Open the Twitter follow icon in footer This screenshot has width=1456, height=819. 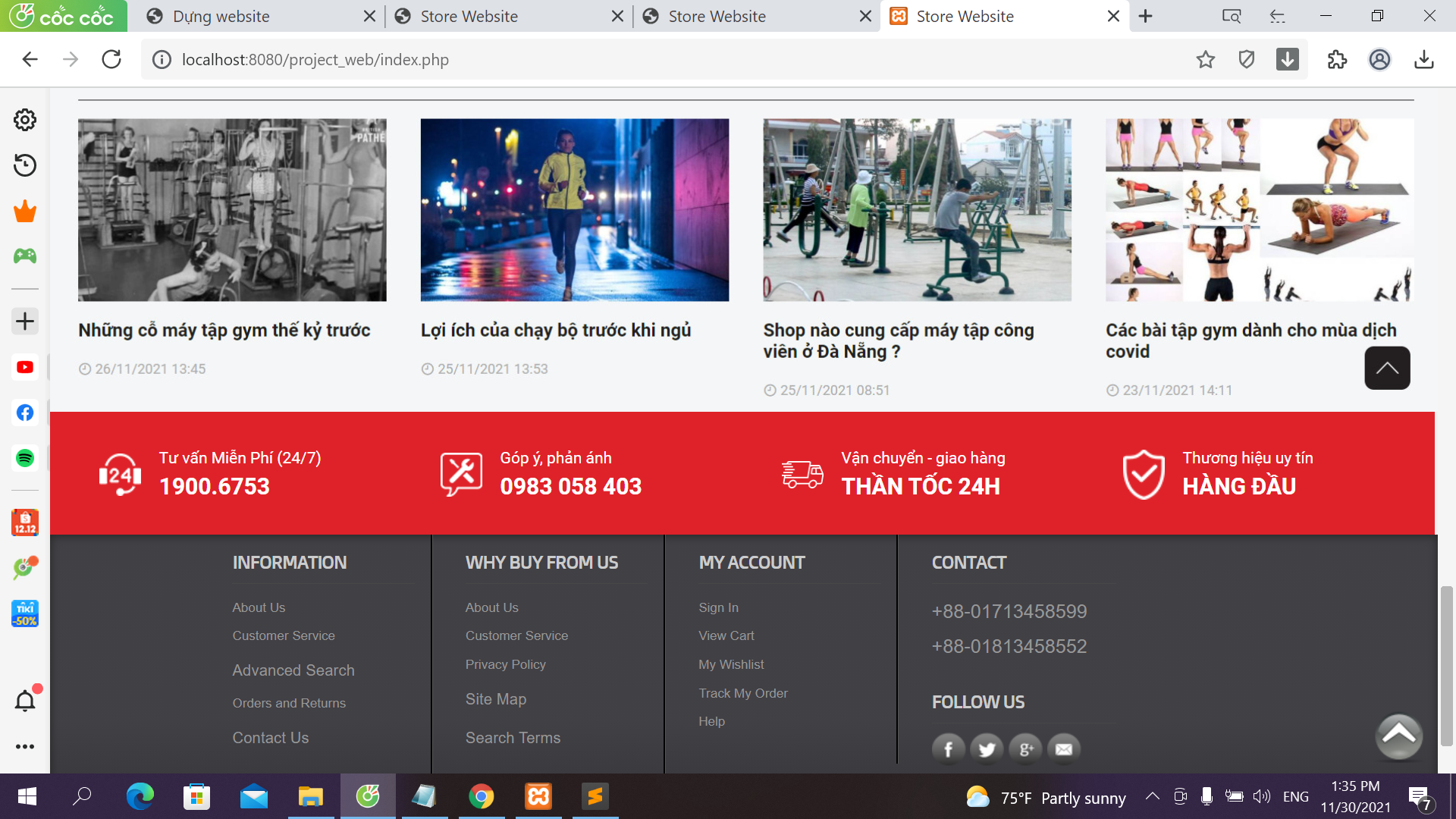[987, 749]
